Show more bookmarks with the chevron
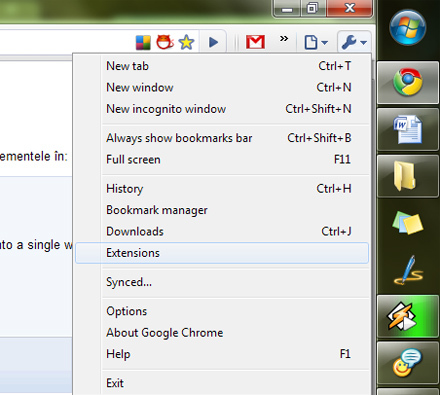 [284, 38]
